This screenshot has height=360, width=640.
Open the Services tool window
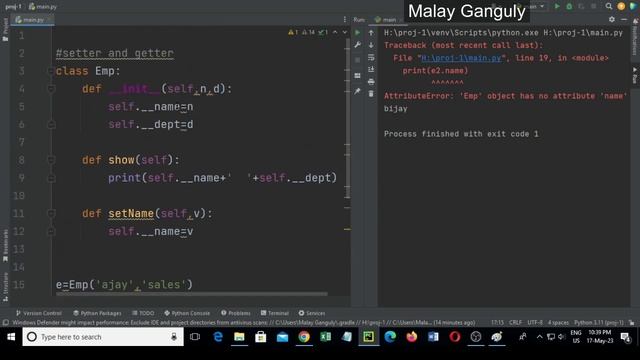coord(312,313)
